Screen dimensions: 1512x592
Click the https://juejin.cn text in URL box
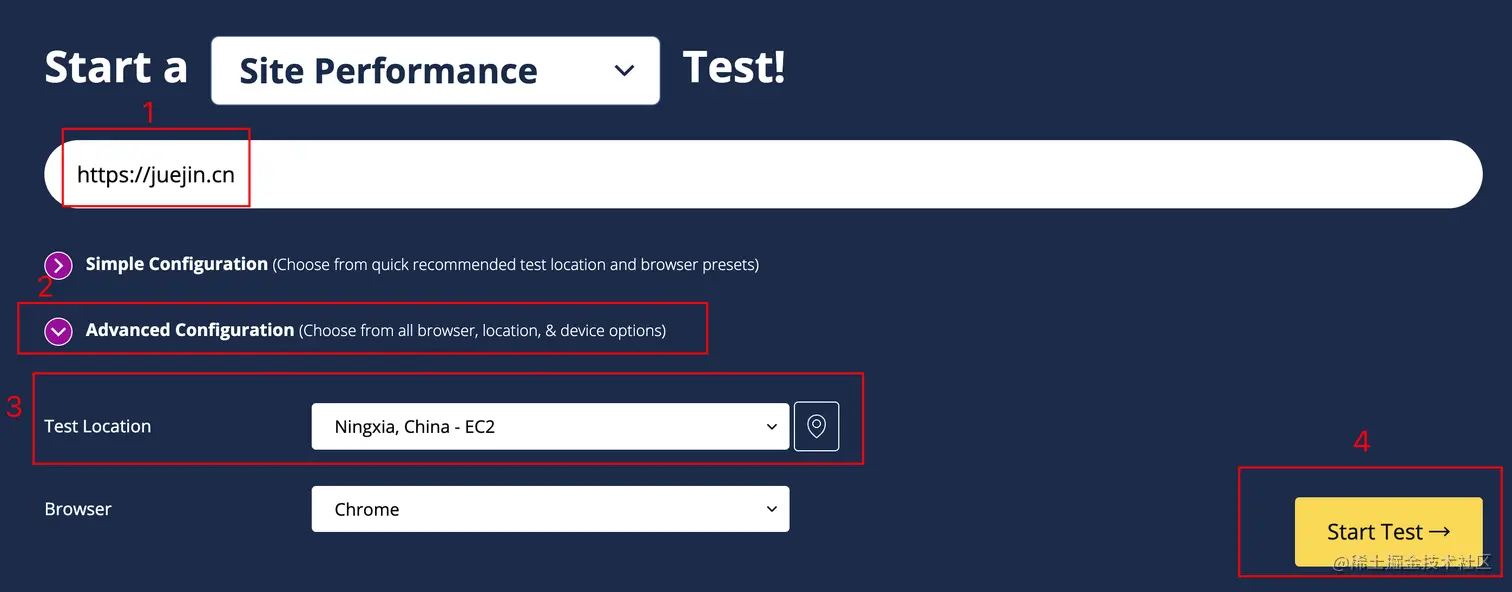[156, 175]
